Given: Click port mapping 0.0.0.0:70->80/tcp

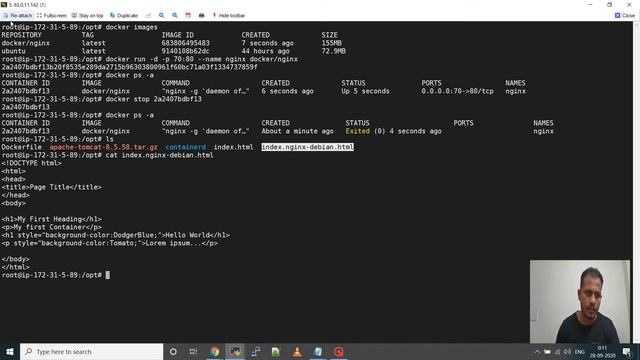Looking at the screenshot, I should 458,91.
